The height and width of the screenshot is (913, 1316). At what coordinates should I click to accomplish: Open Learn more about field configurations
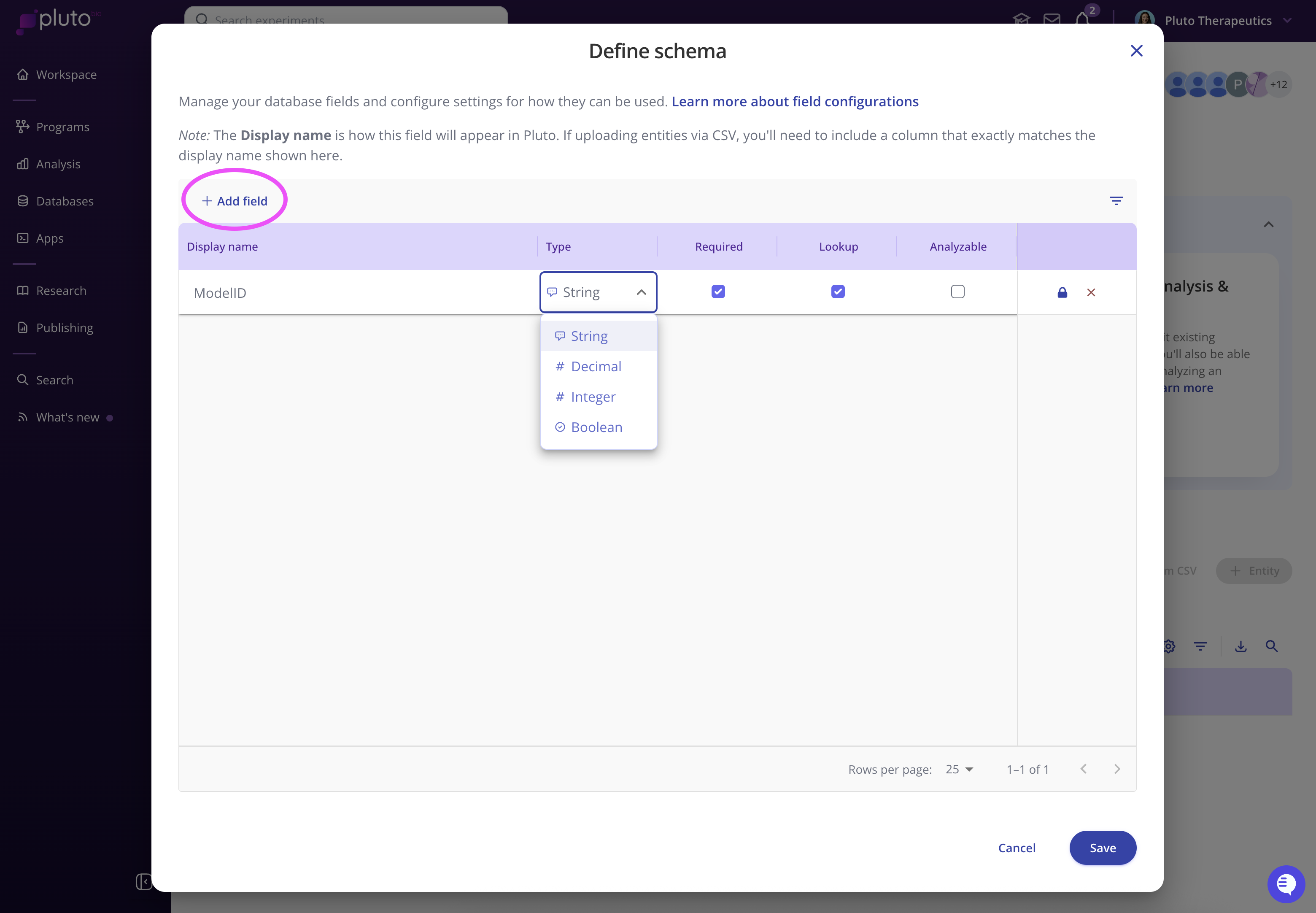(794, 101)
